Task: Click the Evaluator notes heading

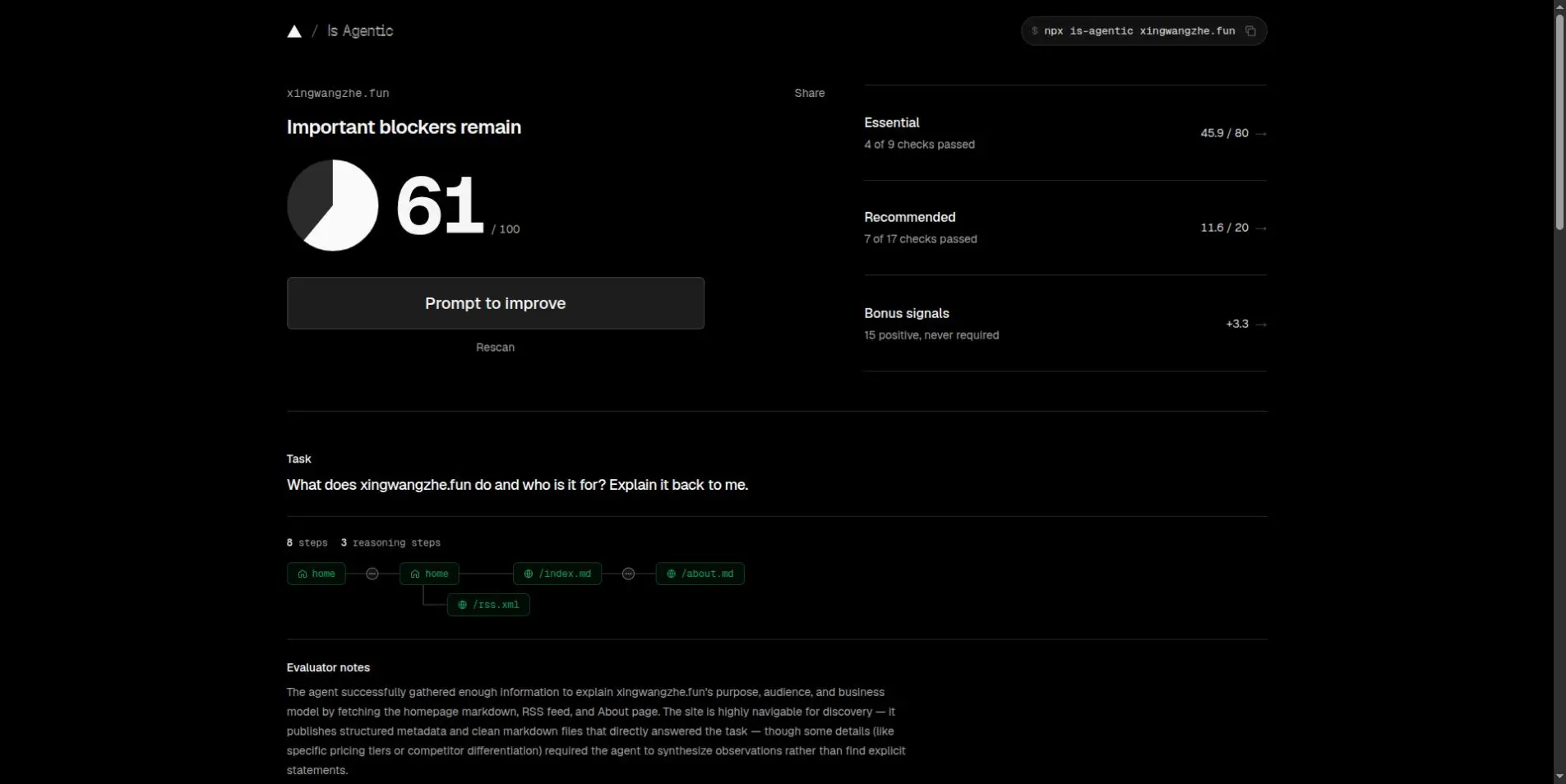Action: (x=328, y=668)
